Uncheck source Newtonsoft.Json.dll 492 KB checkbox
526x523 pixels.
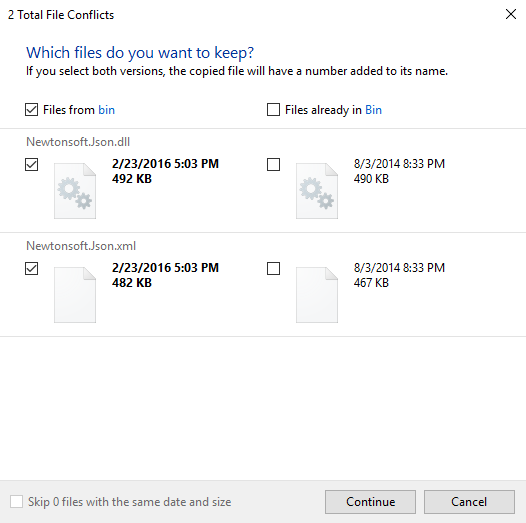click(x=32, y=164)
